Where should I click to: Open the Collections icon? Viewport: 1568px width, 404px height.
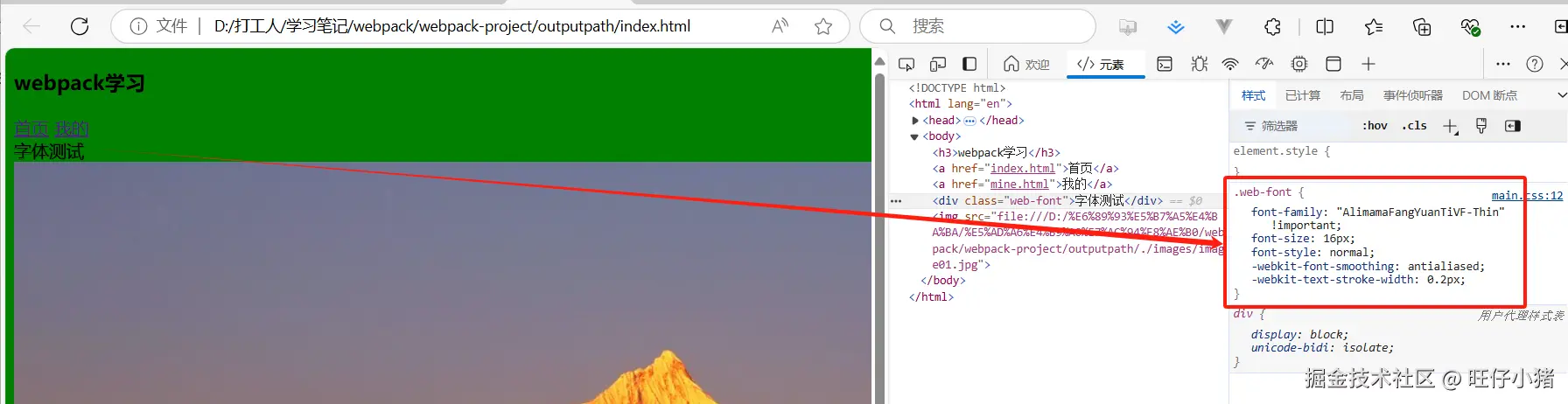tap(1422, 27)
